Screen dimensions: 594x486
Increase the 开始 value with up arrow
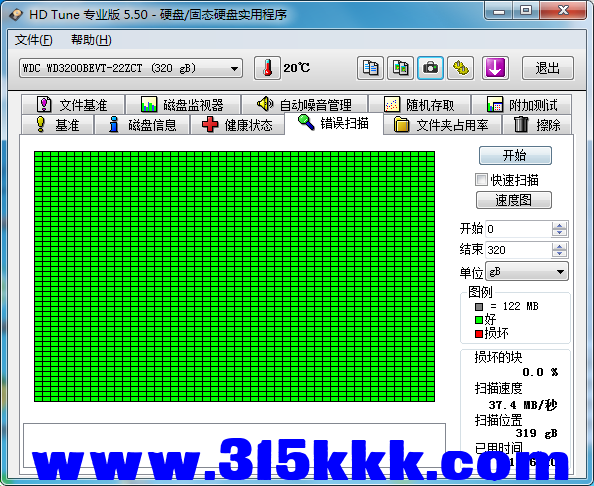(559, 225)
